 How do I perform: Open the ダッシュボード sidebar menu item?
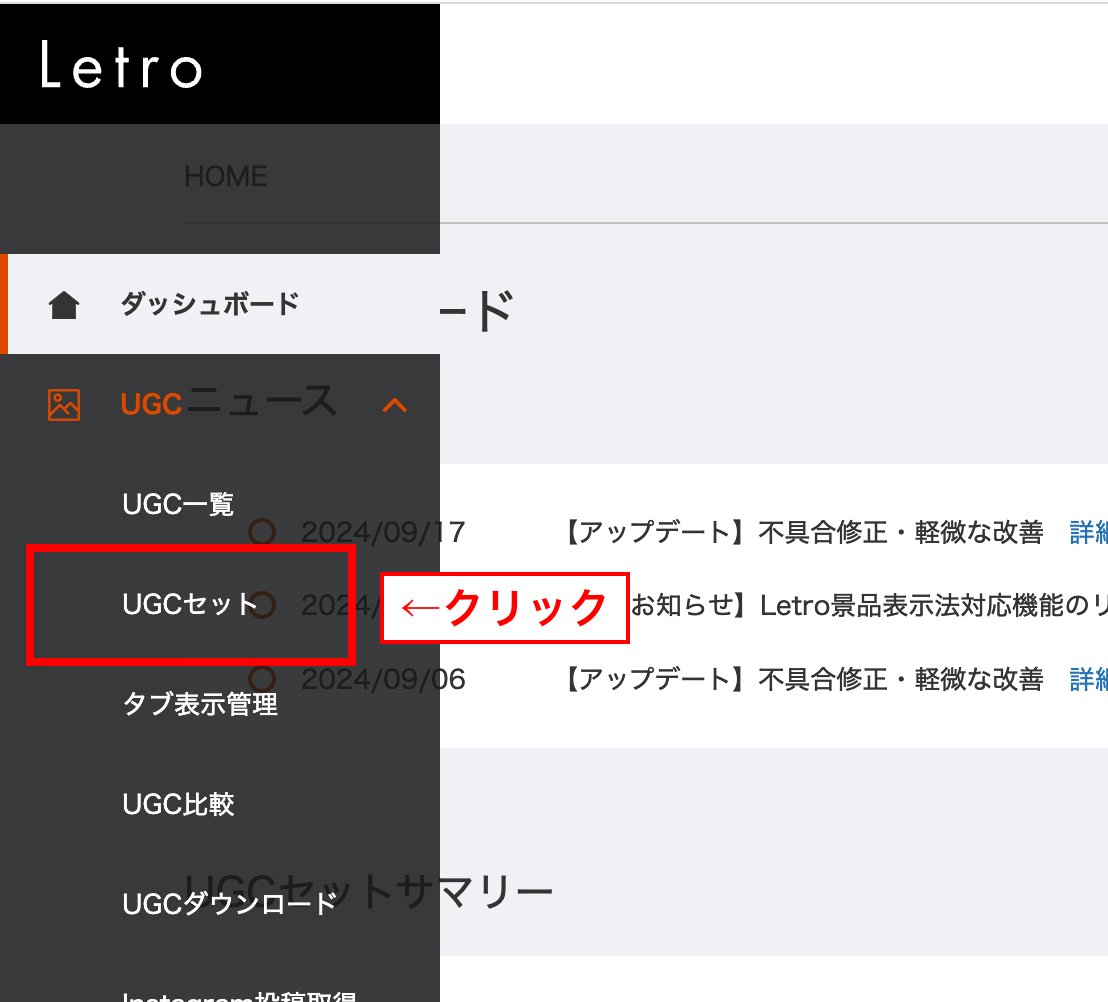[220, 304]
